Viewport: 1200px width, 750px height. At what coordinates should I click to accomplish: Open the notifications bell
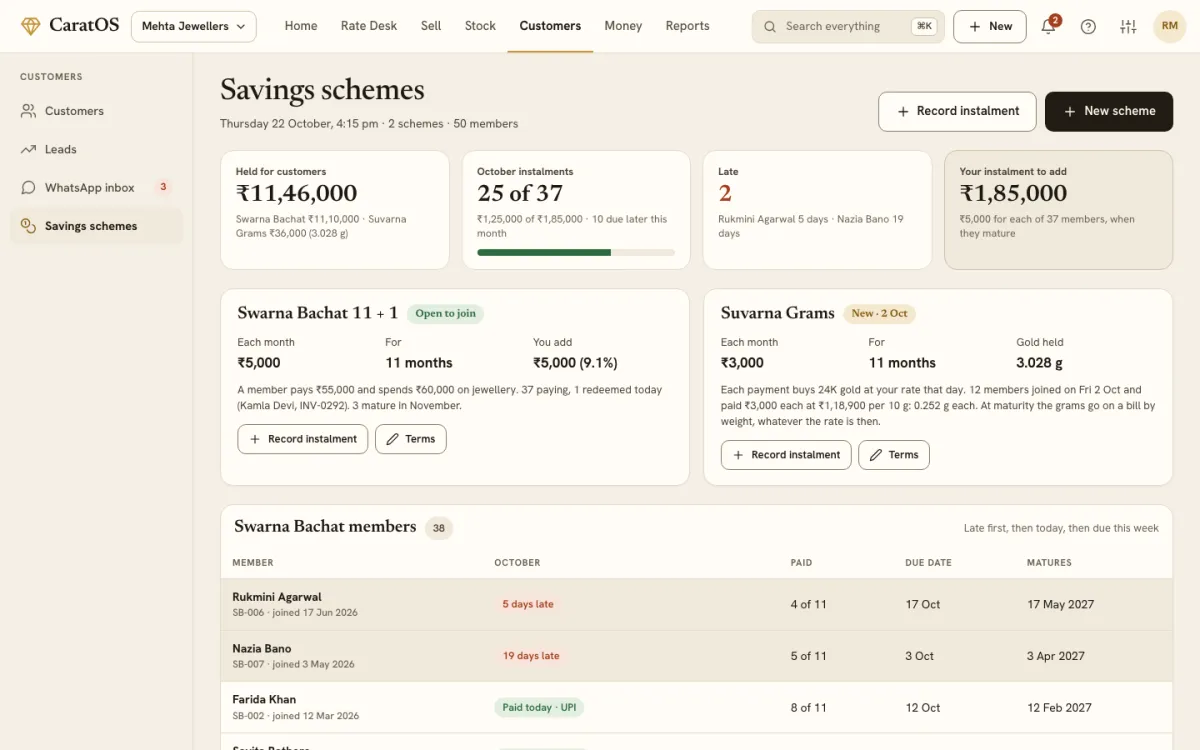click(x=1048, y=27)
